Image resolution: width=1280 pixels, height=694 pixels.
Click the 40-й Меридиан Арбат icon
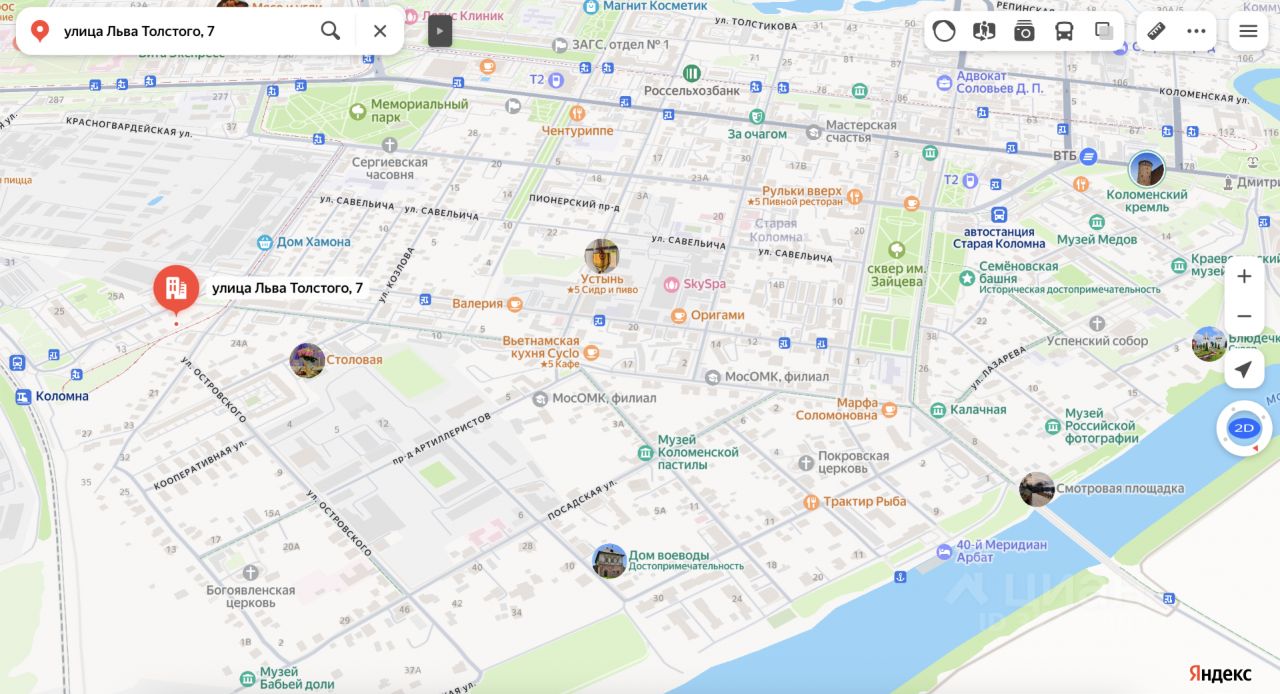(945, 552)
